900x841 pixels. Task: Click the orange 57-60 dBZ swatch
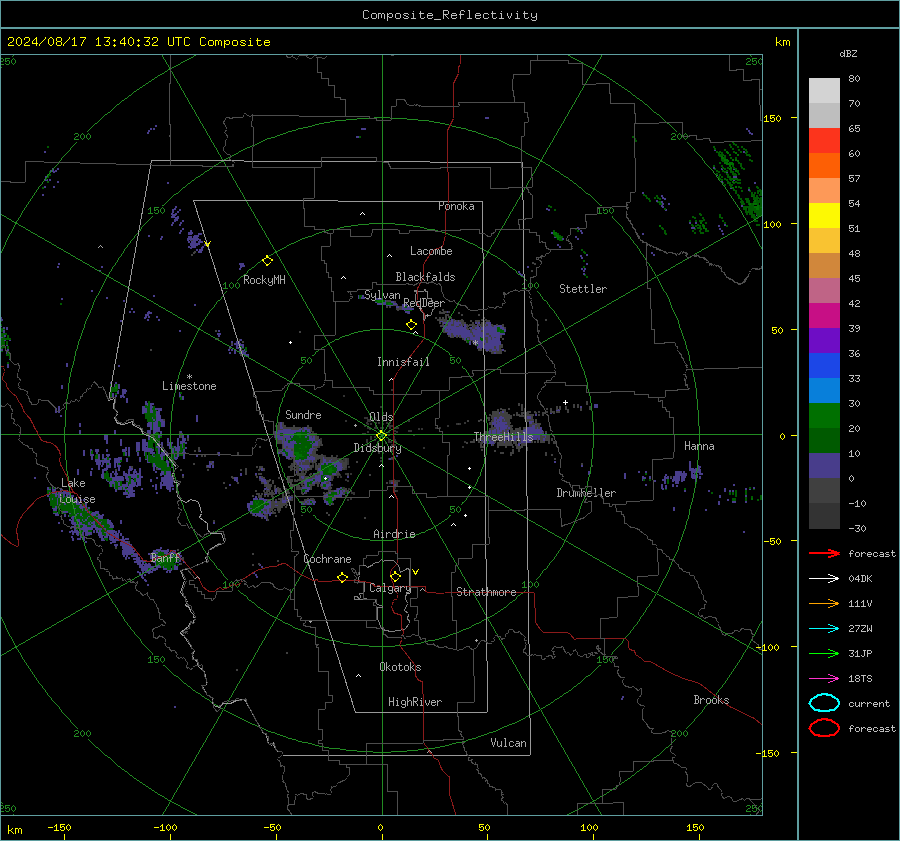[x=824, y=166]
